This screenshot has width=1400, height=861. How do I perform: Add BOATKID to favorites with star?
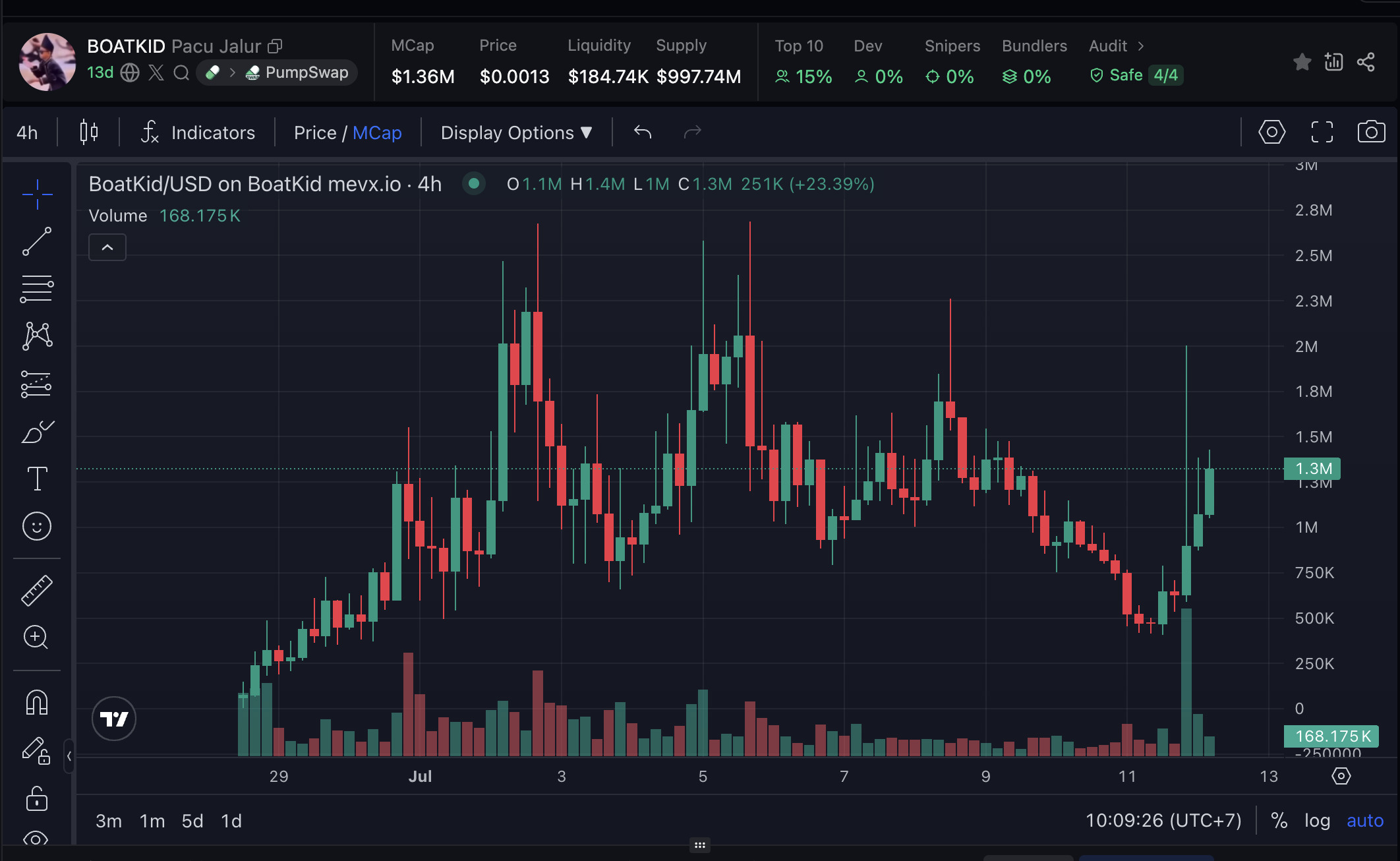point(1302,62)
